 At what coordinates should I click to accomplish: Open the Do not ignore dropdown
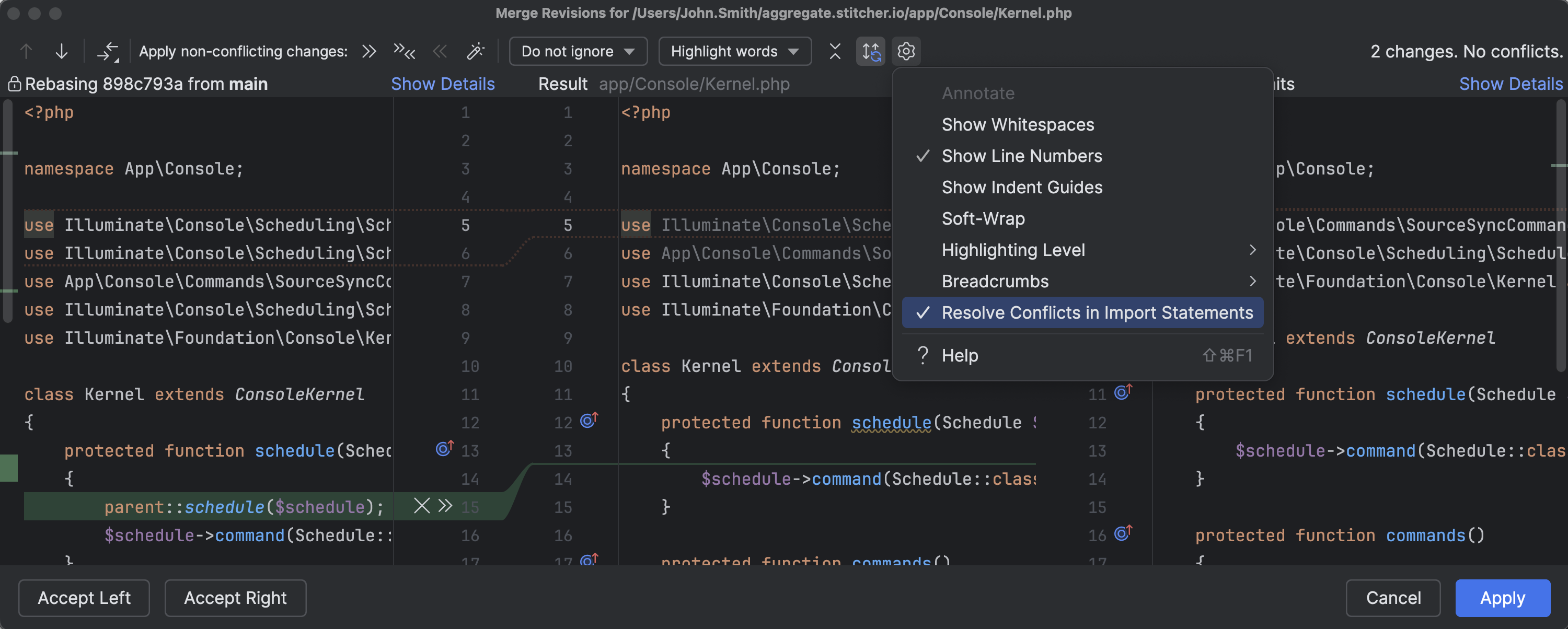(577, 51)
